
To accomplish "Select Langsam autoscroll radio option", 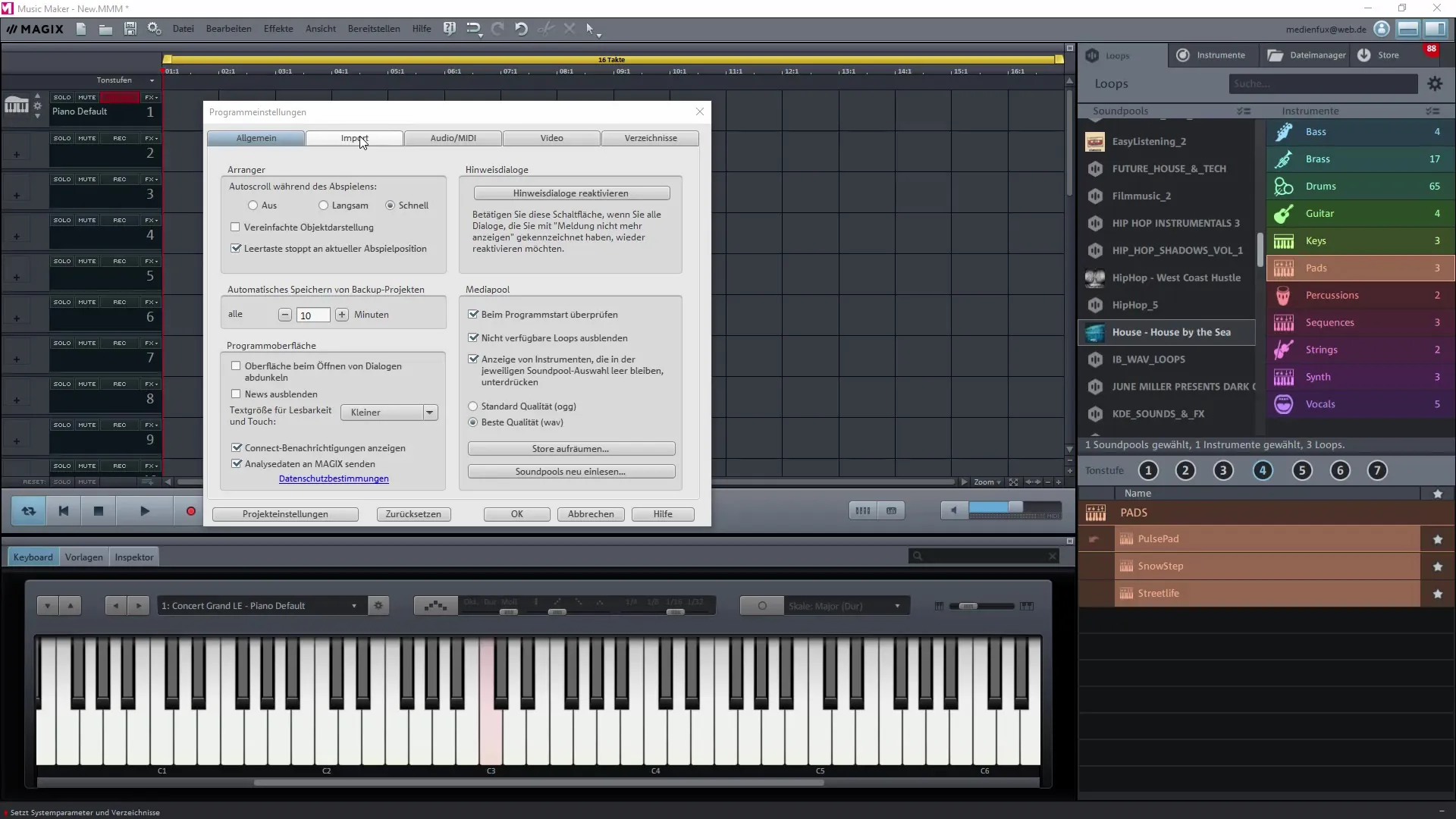I will (323, 206).
